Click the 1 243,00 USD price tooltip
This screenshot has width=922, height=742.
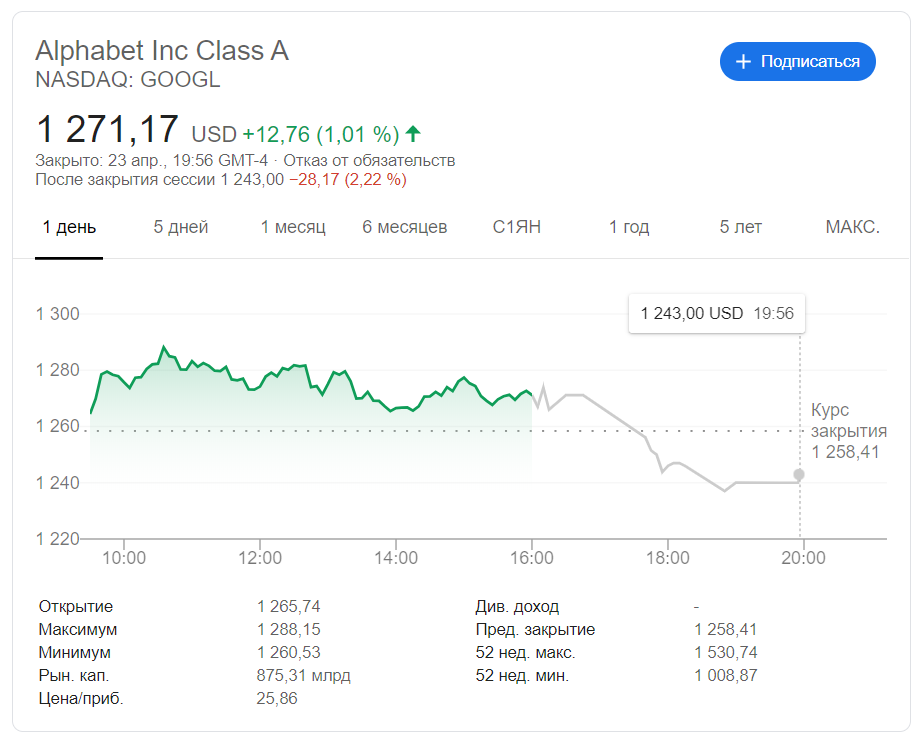716,313
